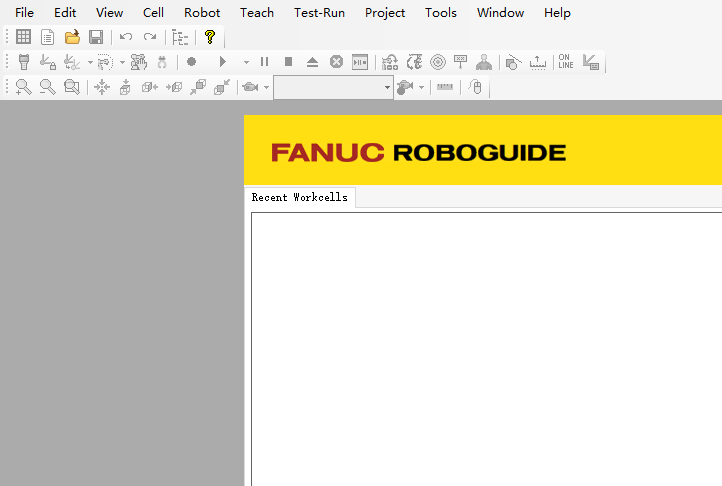Open the File menu

24,13
